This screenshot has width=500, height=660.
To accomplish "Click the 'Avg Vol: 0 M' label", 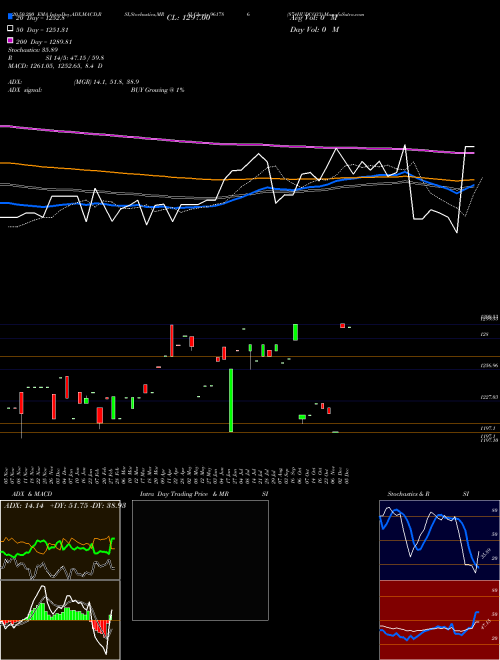I will [x=314, y=18].
